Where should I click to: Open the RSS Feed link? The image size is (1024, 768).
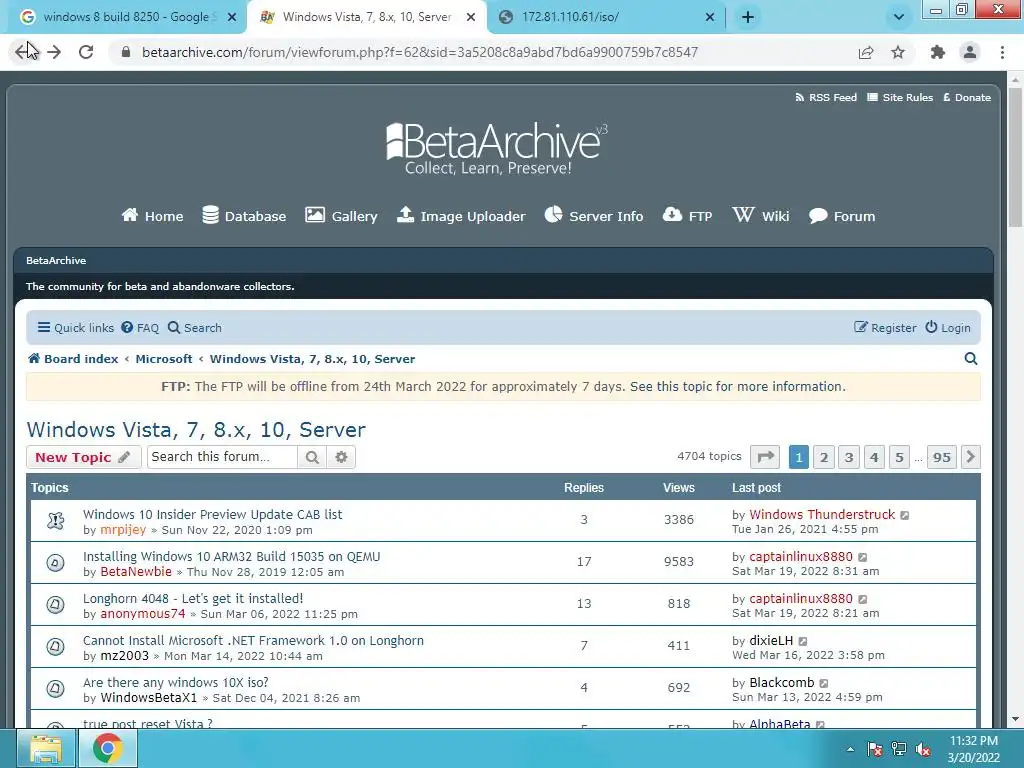point(825,97)
